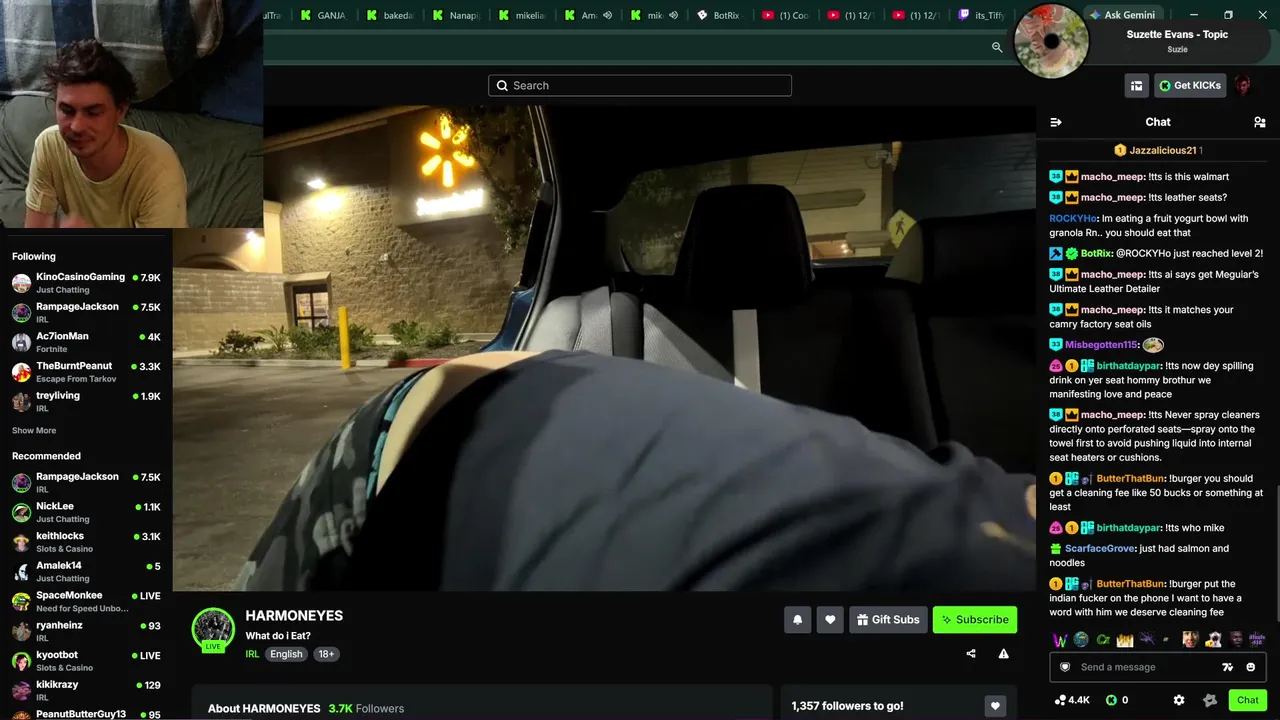1280x720 pixels.
Task: Expand following list with Show More
Action: click(x=34, y=431)
